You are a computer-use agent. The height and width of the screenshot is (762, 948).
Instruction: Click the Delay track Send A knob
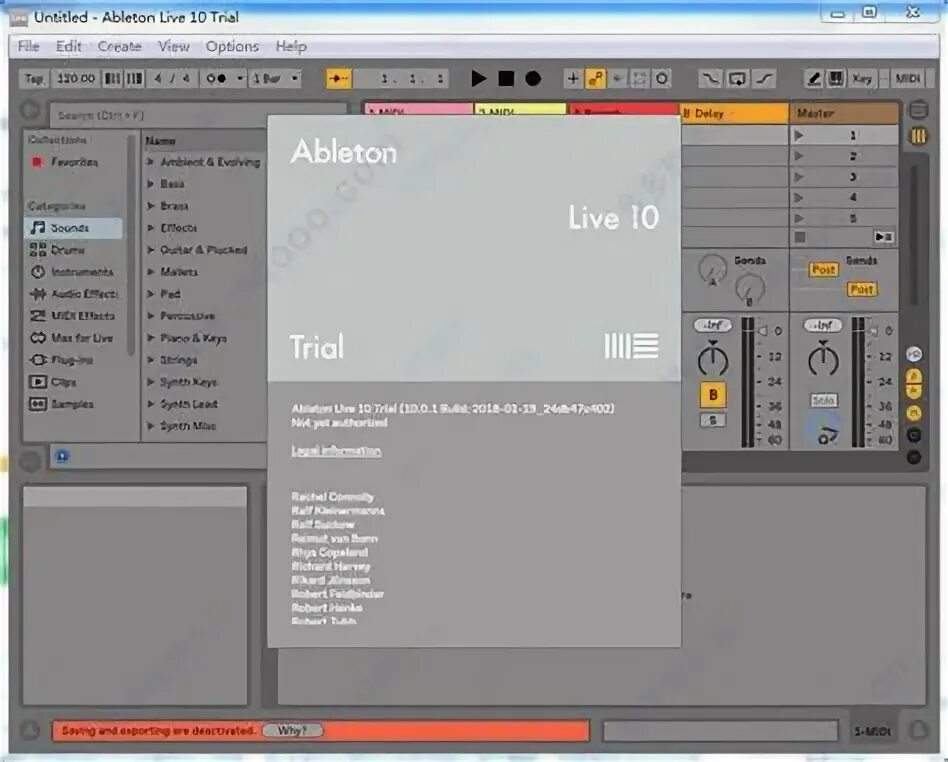[712, 269]
